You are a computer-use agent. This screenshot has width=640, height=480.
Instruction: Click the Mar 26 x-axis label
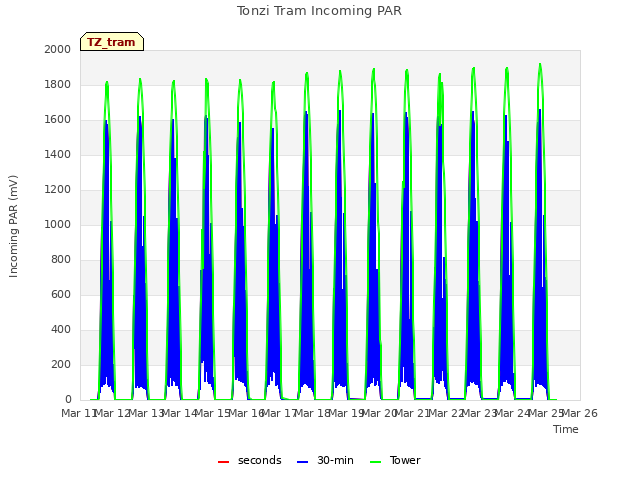580,413
